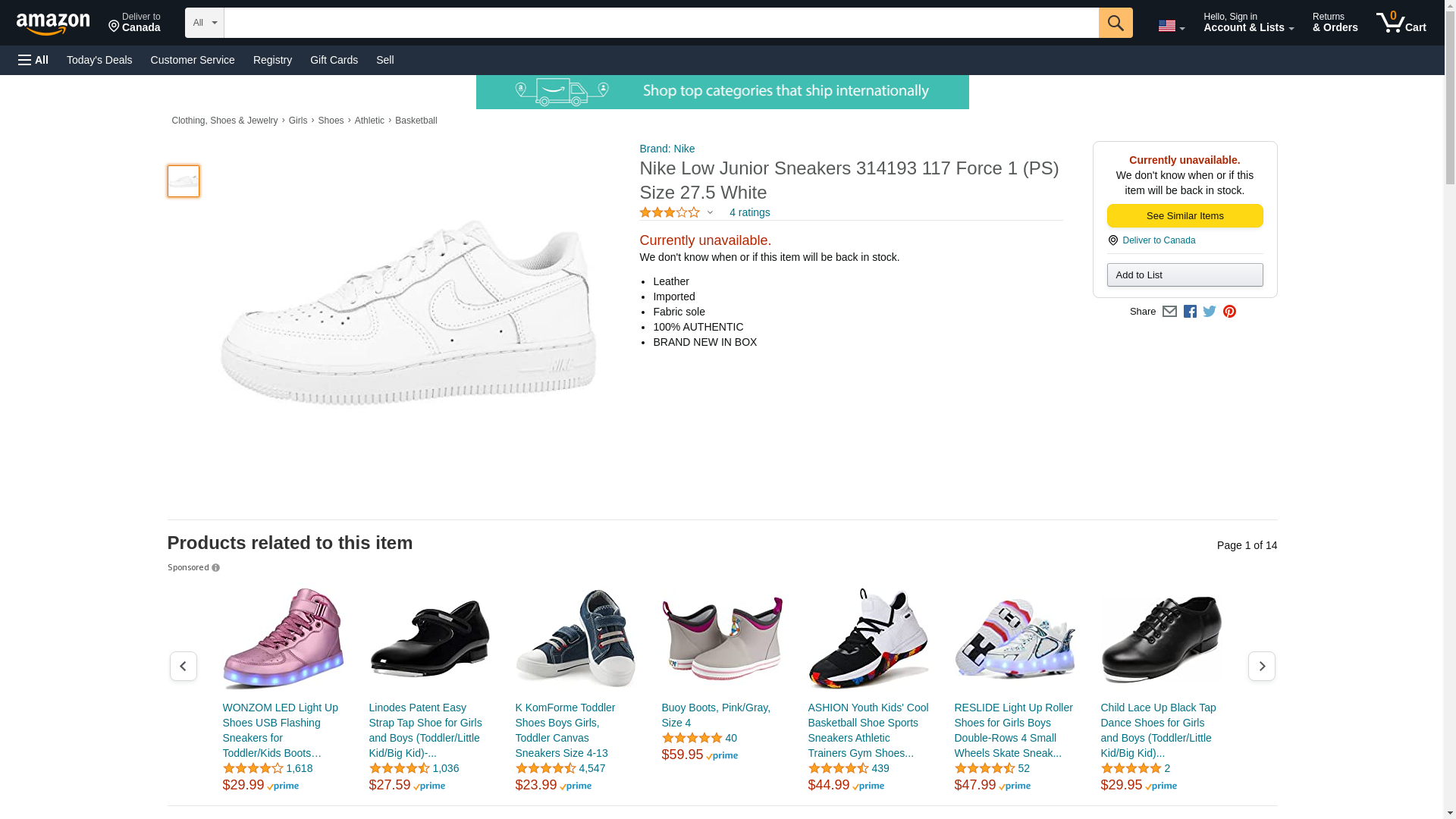Open the 4 ratings link
This screenshot has height=819, width=1456.
click(749, 213)
